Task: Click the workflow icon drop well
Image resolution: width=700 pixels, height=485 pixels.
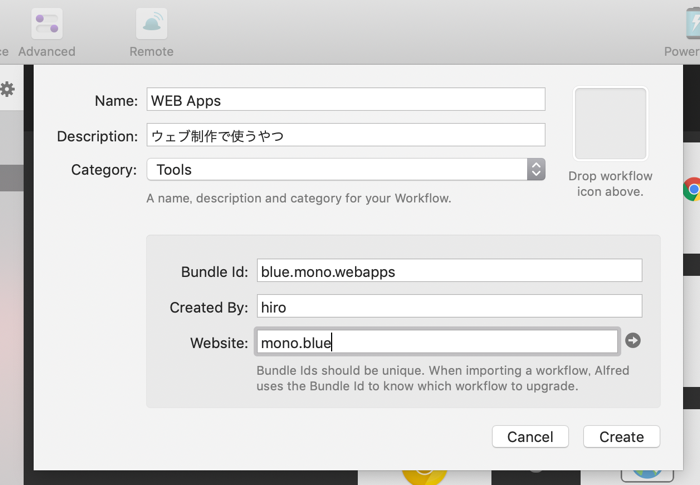Action: [x=610, y=124]
